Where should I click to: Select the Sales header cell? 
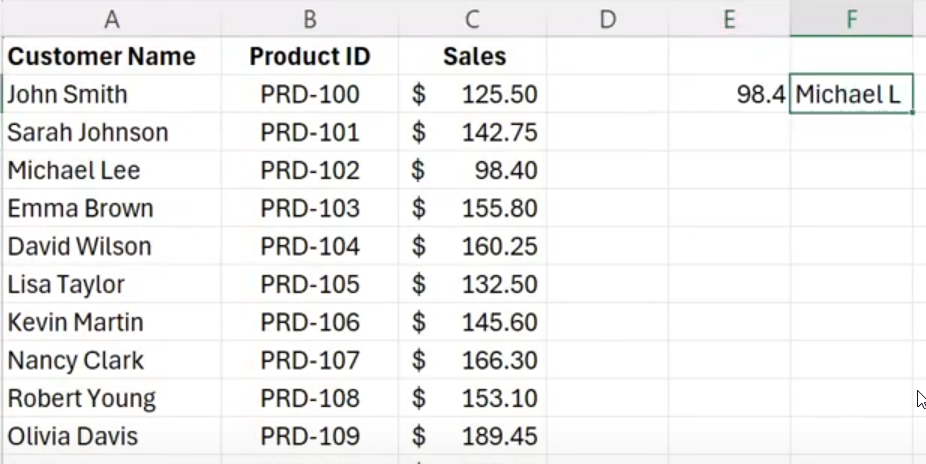[x=474, y=56]
